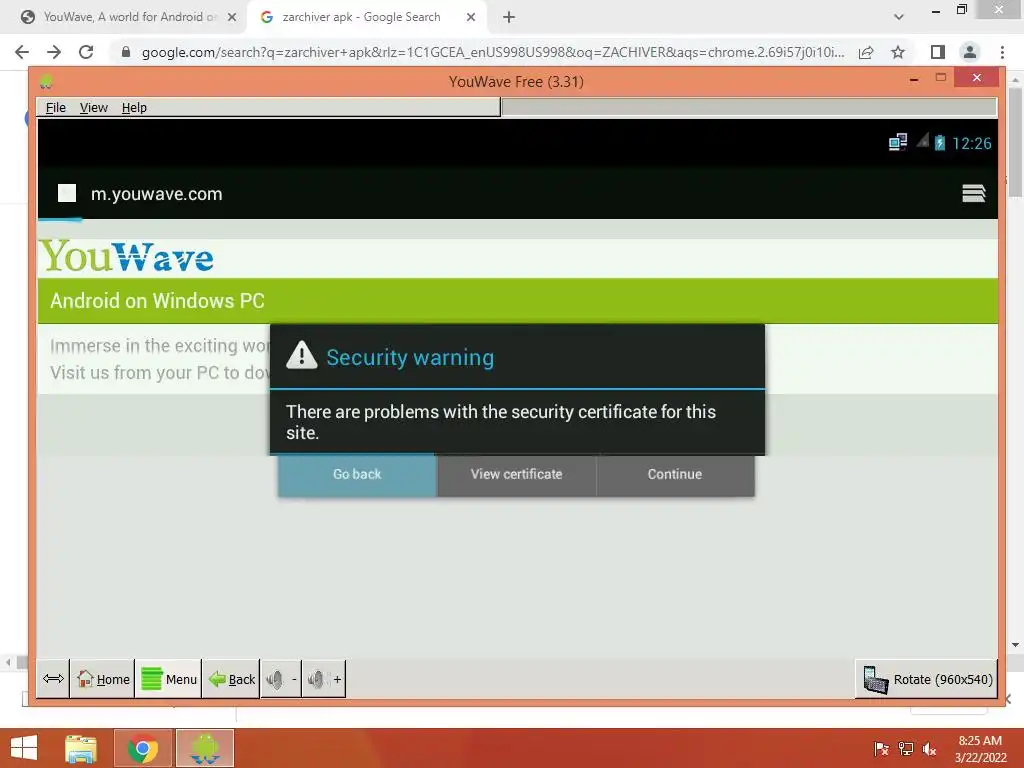Click Rotate (960x540) button

click(x=927, y=679)
